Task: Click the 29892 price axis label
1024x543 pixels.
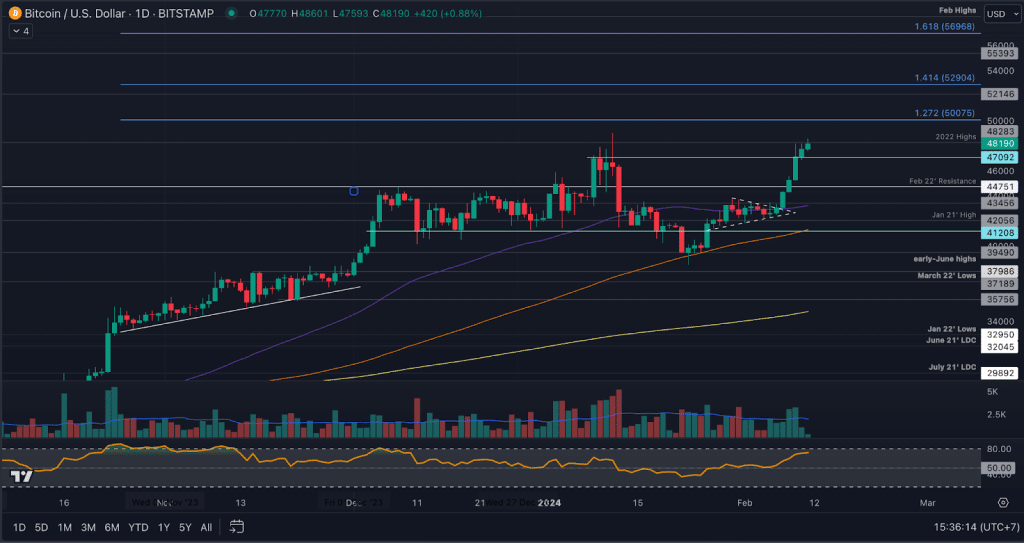Action: (999, 373)
